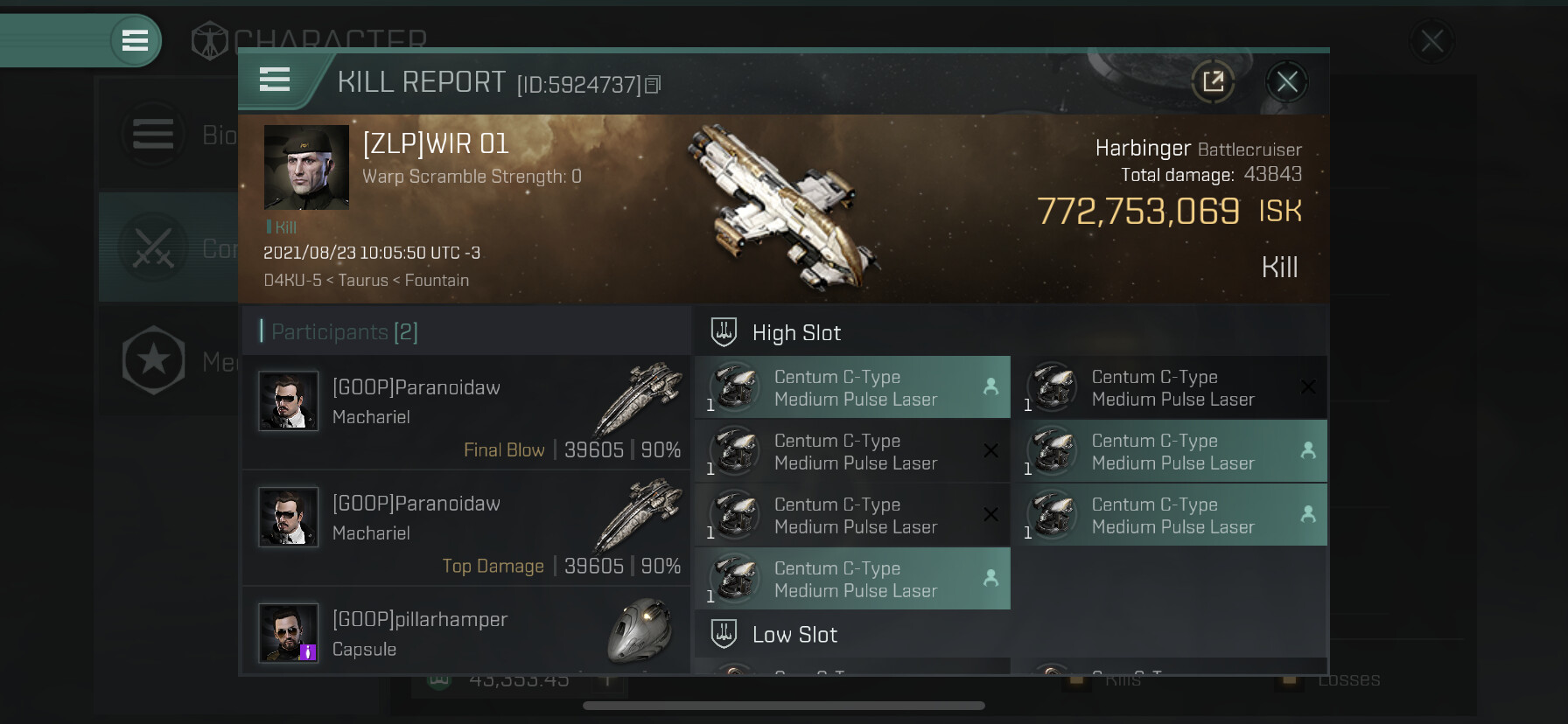
Task: Copy the kill report ID
Action: coord(653,85)
